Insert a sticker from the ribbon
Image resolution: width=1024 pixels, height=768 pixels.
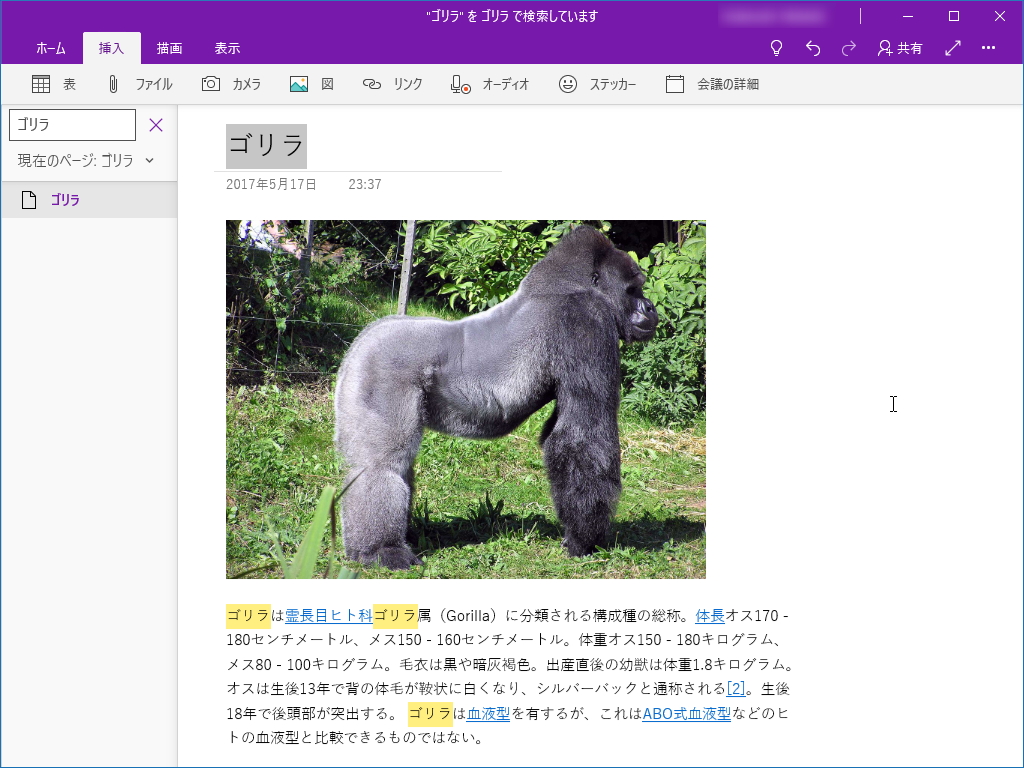[597, 84]
